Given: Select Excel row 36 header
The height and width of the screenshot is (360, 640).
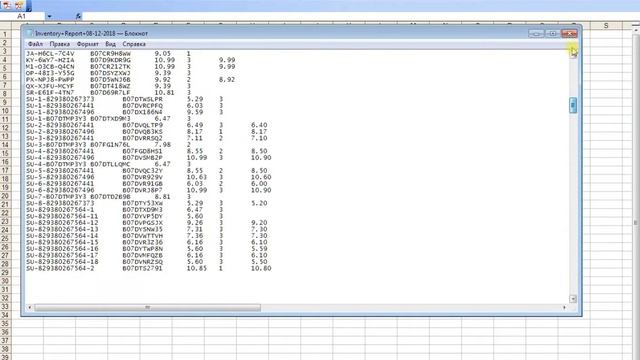Looking at the screenshot, I should [5, 332].
